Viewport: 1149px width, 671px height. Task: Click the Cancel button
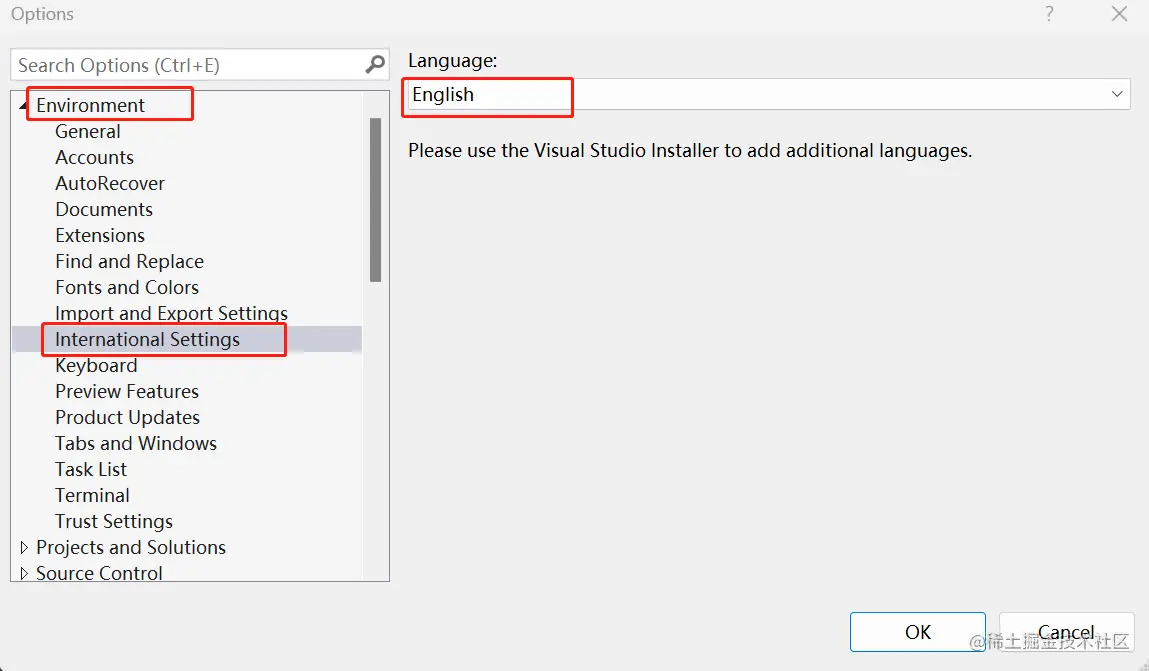click(1066, 632)
